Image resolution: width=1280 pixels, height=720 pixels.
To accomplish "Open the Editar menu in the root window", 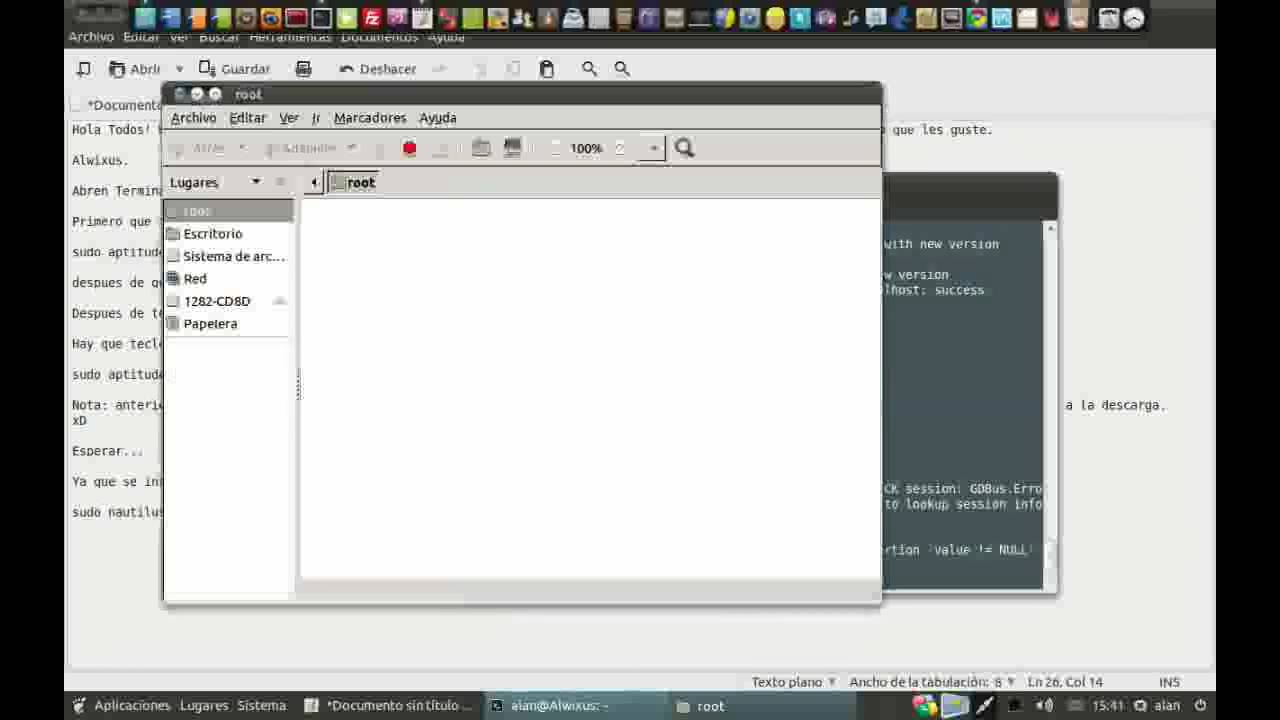I will coord(248,118).
